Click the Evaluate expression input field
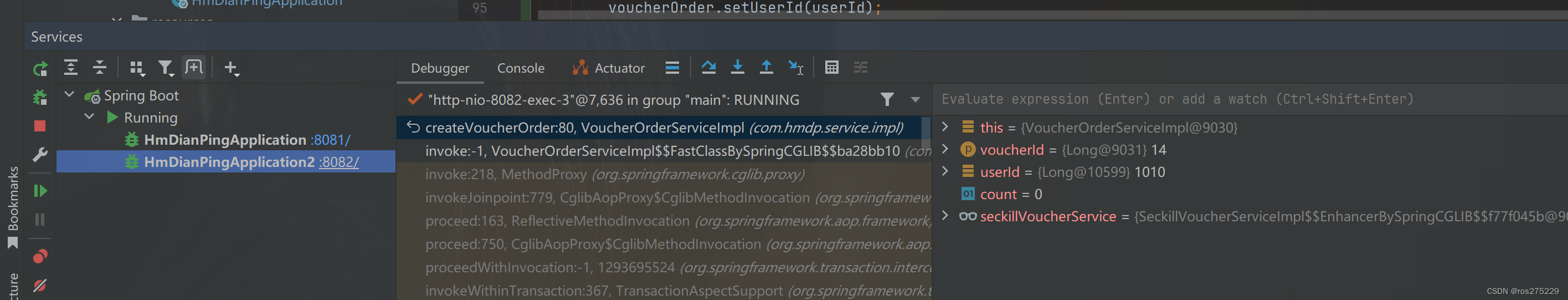Viewport: 1568px width, 300px height. click(1250, 99)
